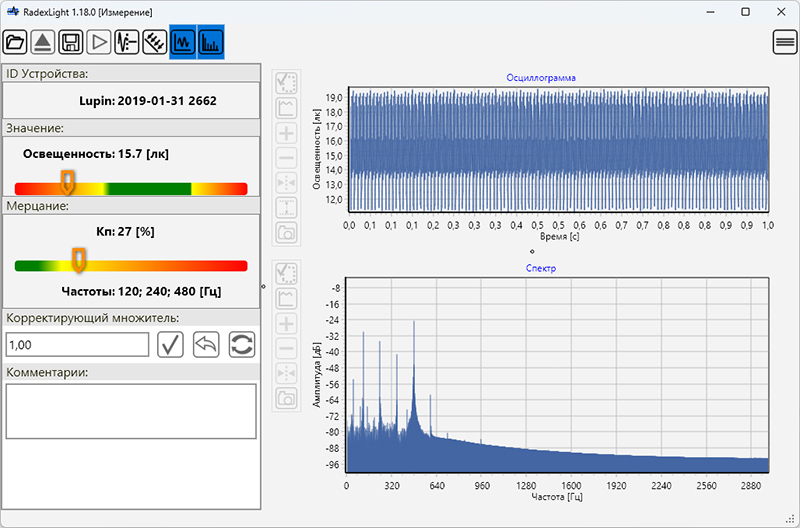This screenshot has height=528, width=800.
Task: Click the Спектр chart title
Action: pos(541,269)
